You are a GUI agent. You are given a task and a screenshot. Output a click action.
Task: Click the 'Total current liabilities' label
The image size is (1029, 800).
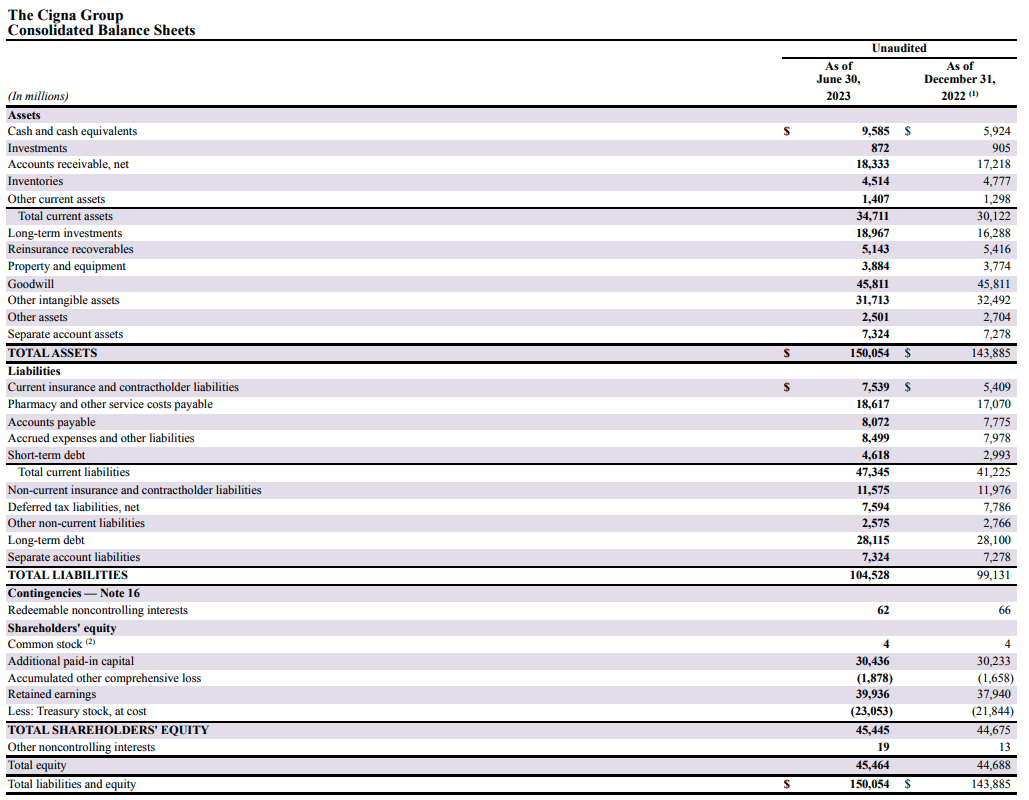[x=74, y=473]
